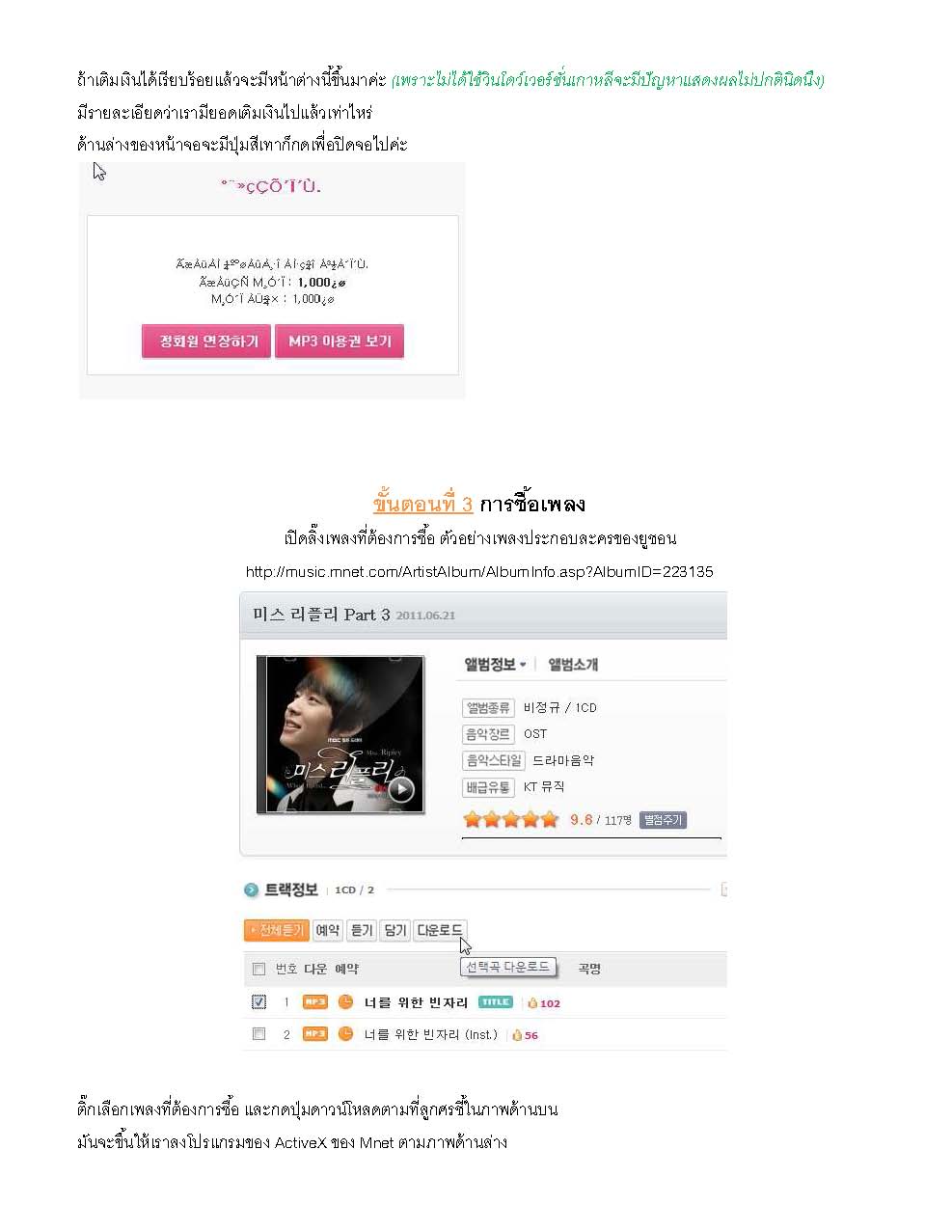Expand 앨범정보 dropdown arrow
Image resolution: width=952 pixels, height=1232 pixels.
point(523,665)
